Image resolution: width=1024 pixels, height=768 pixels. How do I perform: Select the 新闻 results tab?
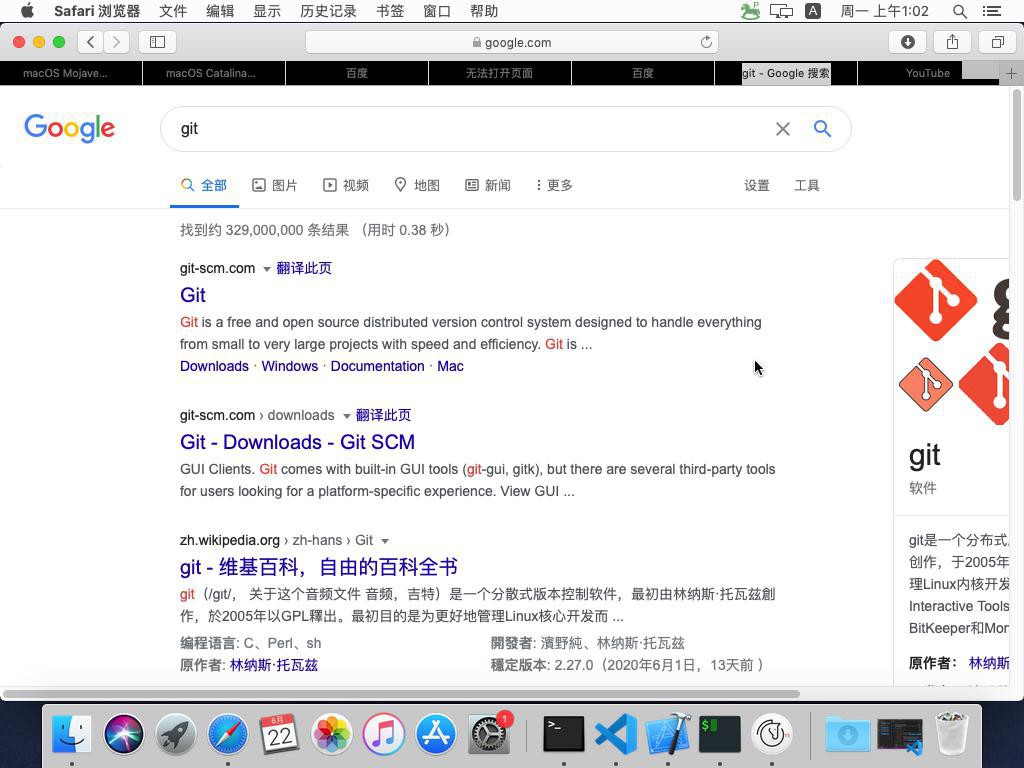pyautogui.click(x=488, y=185)
